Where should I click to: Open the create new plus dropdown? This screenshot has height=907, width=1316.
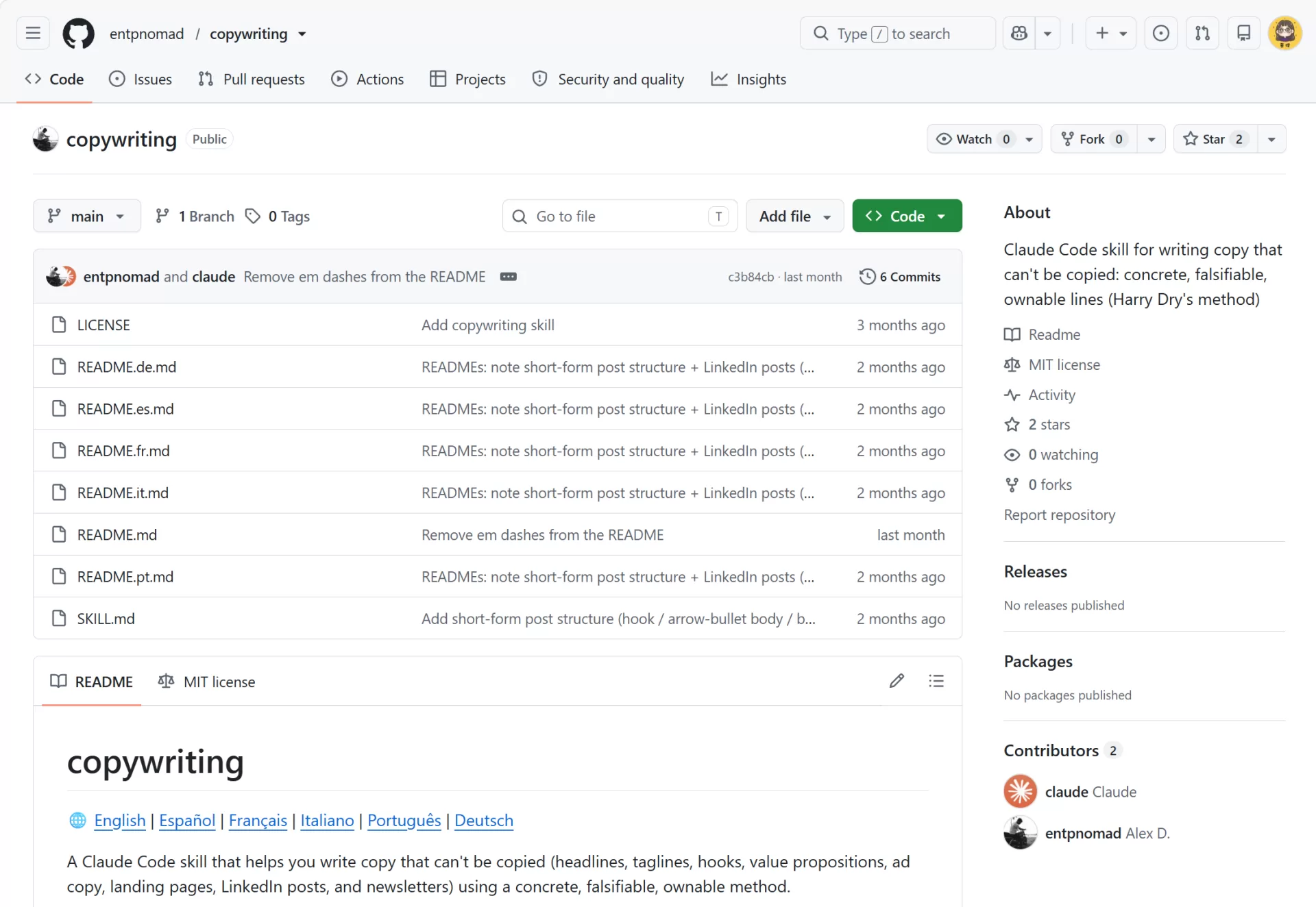coord(1110,33)
